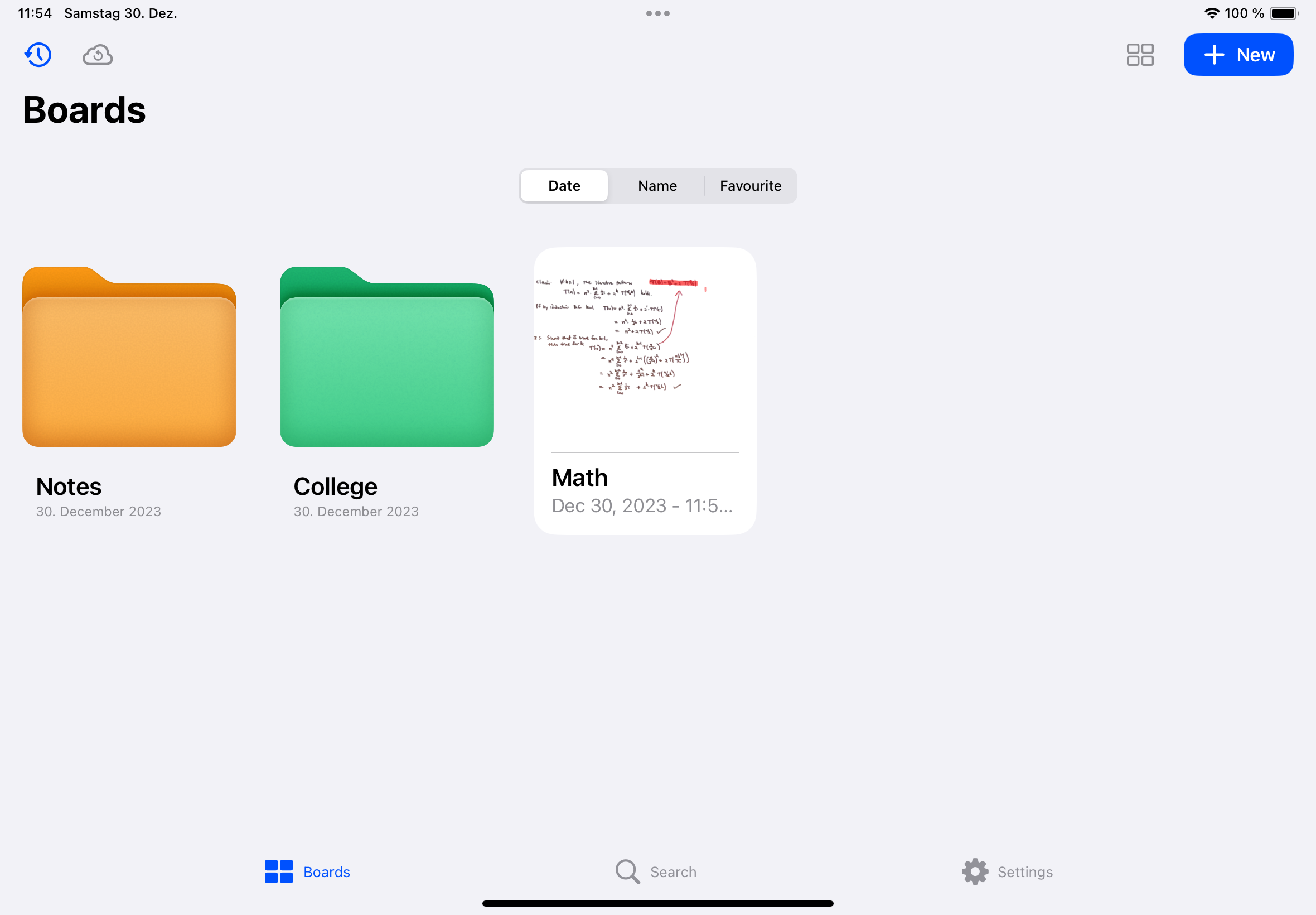Click the Notes folder name label
The image size is (1316, 915).
point(69,487)
